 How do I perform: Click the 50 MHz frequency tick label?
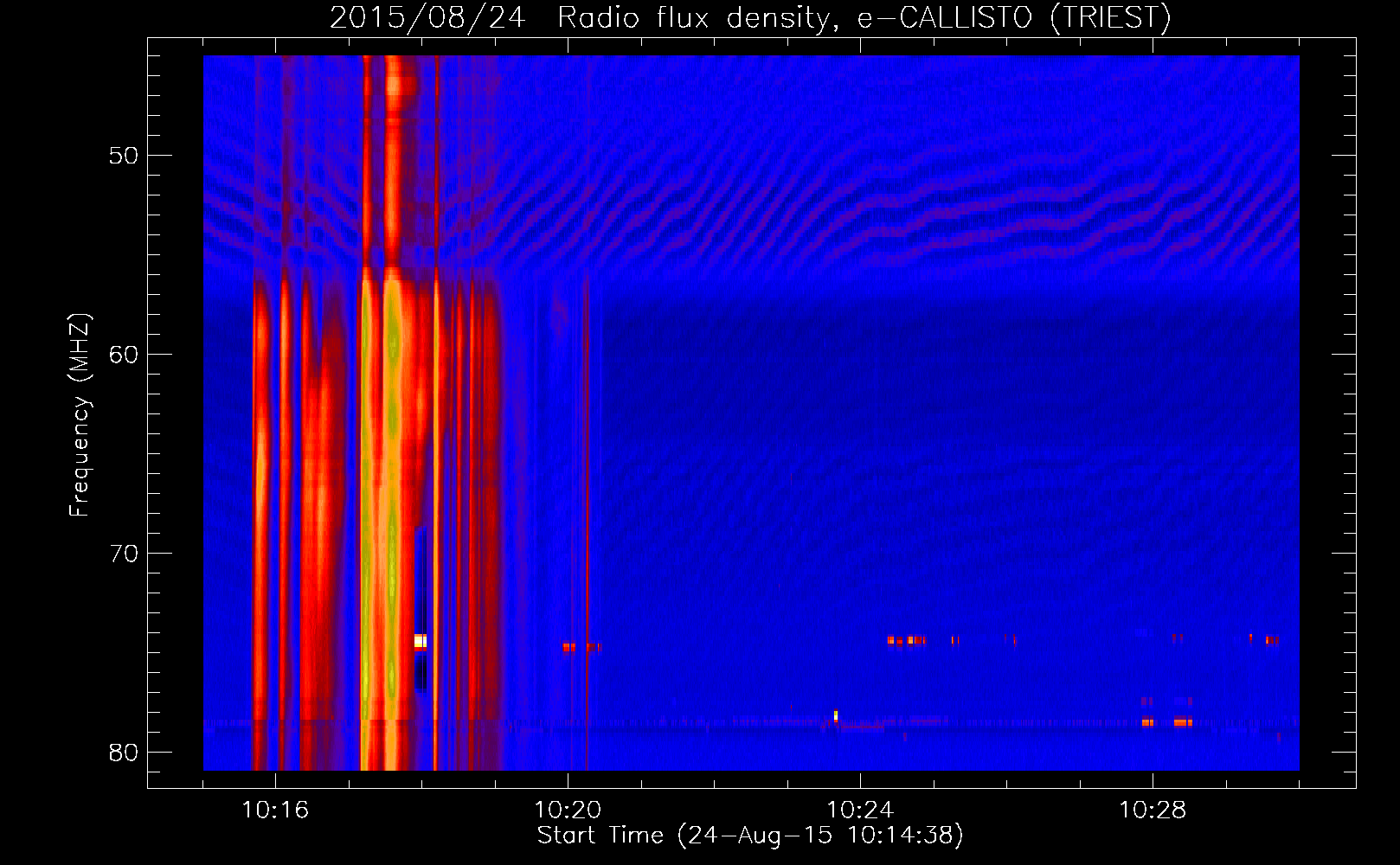125,156
